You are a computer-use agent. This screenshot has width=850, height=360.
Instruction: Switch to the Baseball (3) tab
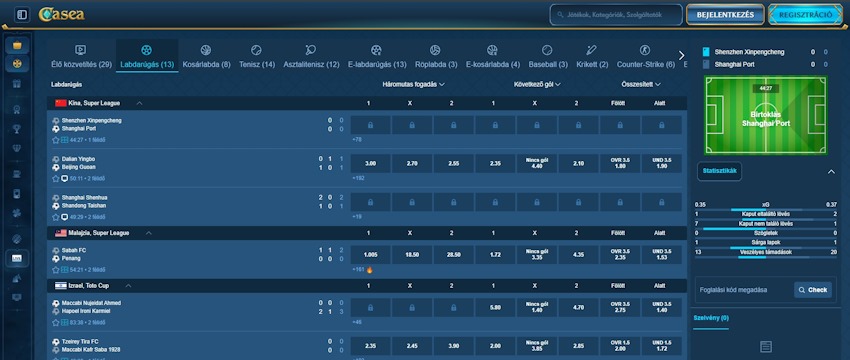[547, 56]
